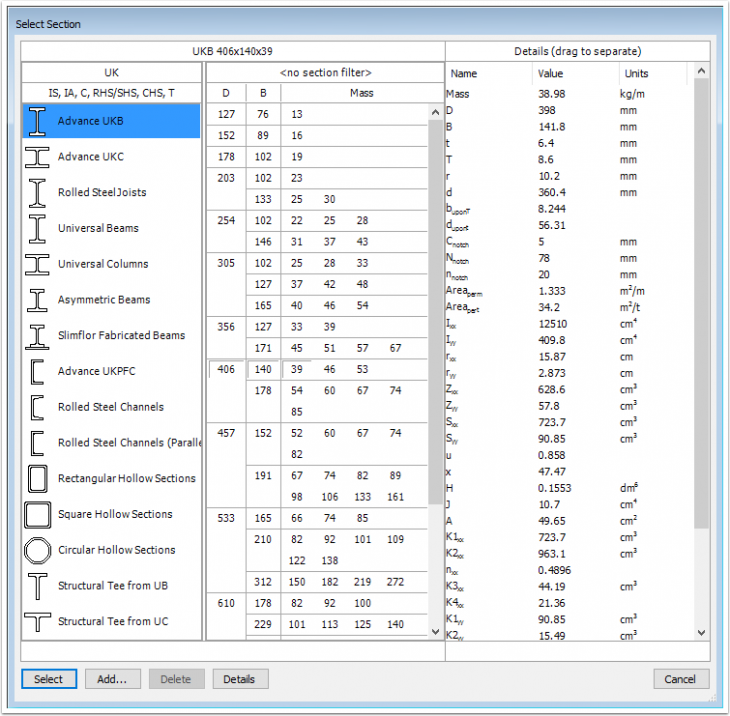730x716 pixels.
Task: Click the UKB 406x140x39 title header
Action: [232, 52]
